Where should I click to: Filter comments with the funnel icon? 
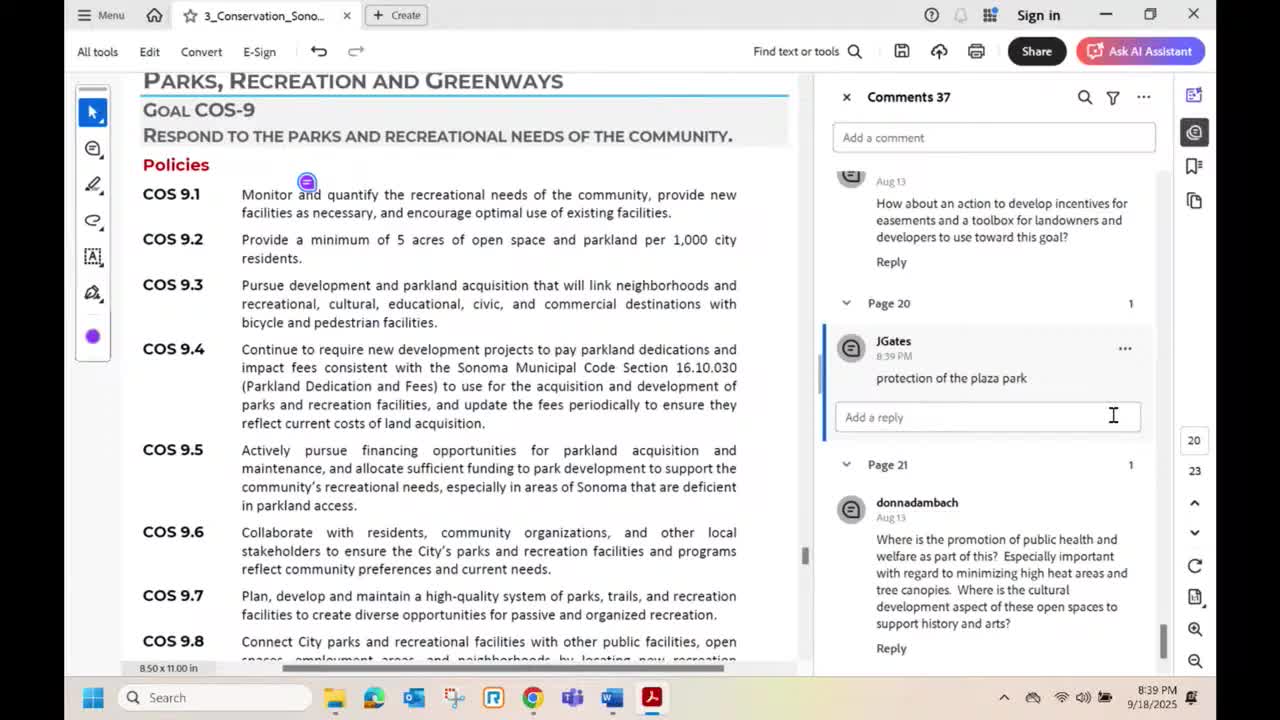(1113, 97)
